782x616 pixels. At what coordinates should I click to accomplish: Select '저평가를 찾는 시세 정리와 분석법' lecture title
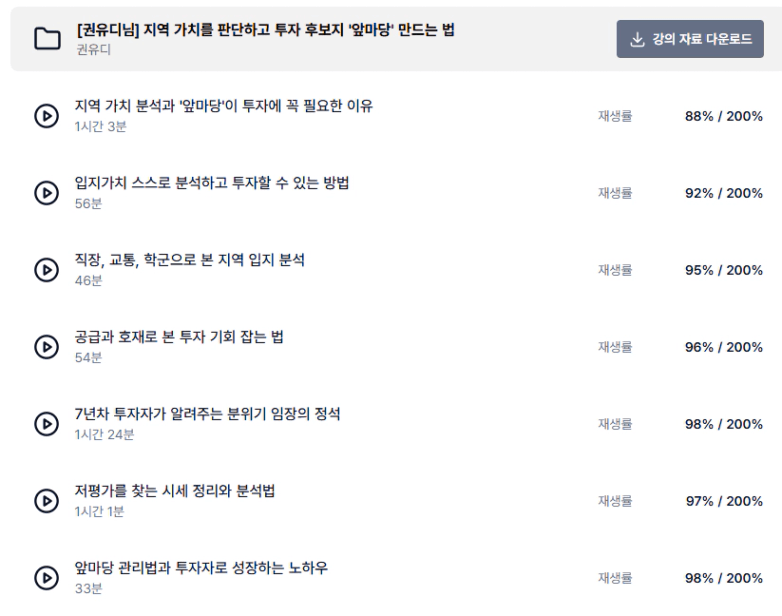(x=175, y=491)
